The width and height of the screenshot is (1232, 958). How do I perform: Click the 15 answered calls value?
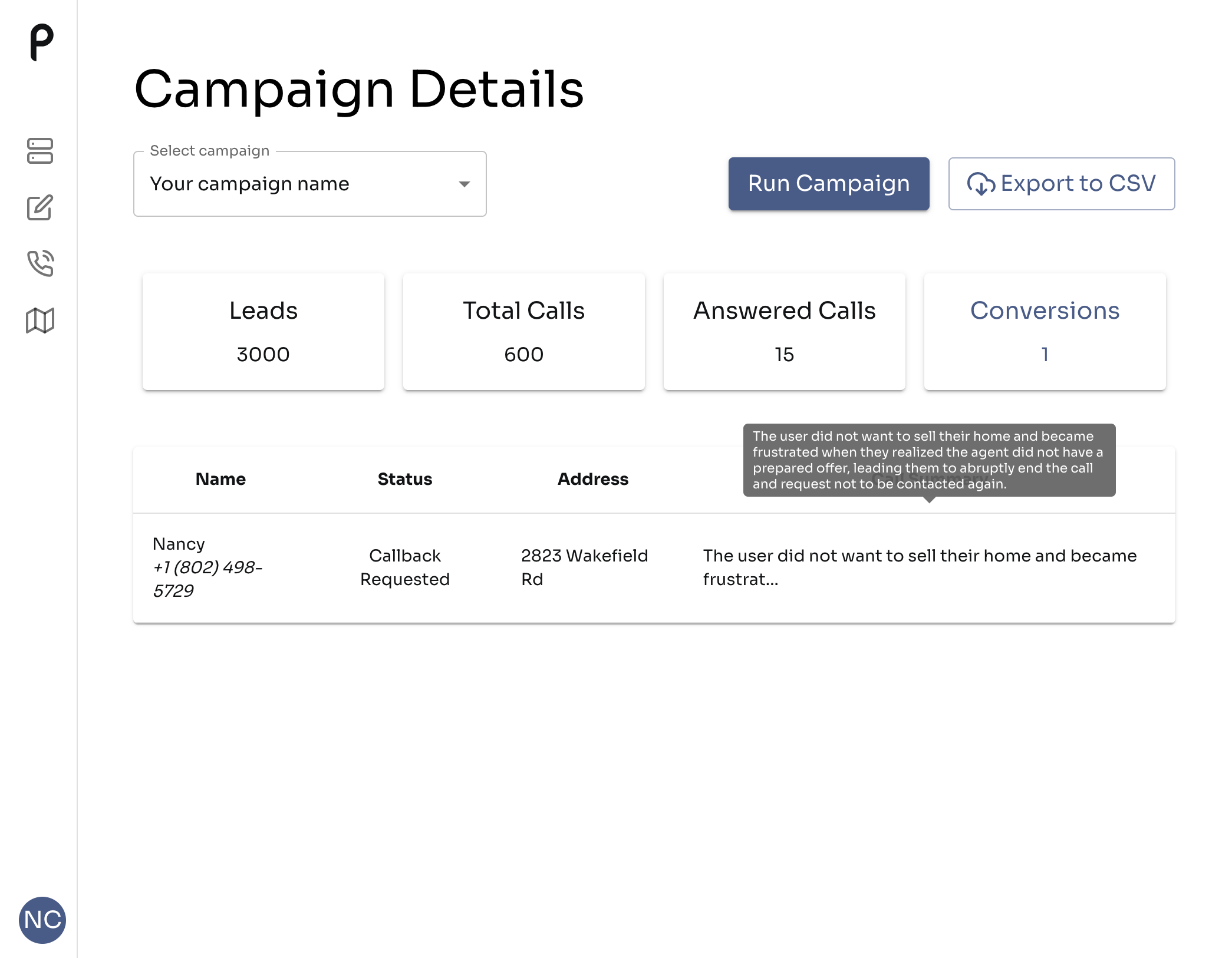click(x=785, y=355)
